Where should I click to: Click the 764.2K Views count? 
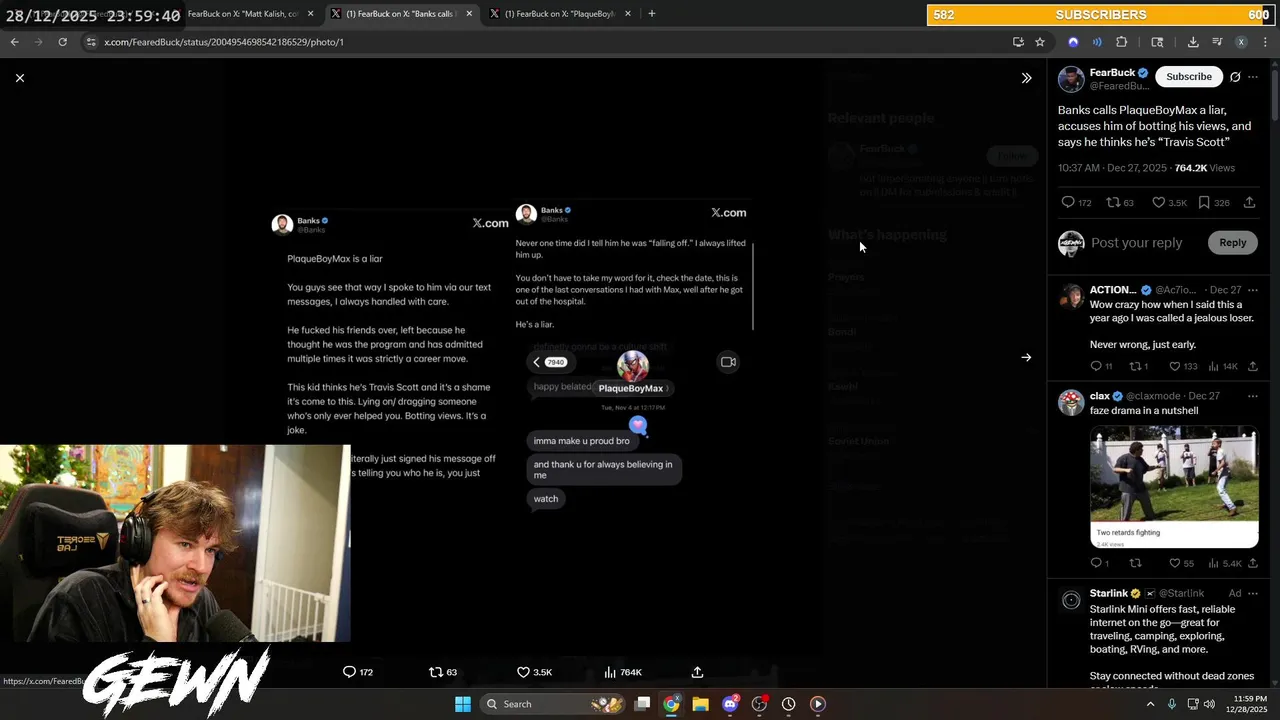point(1205,168)
